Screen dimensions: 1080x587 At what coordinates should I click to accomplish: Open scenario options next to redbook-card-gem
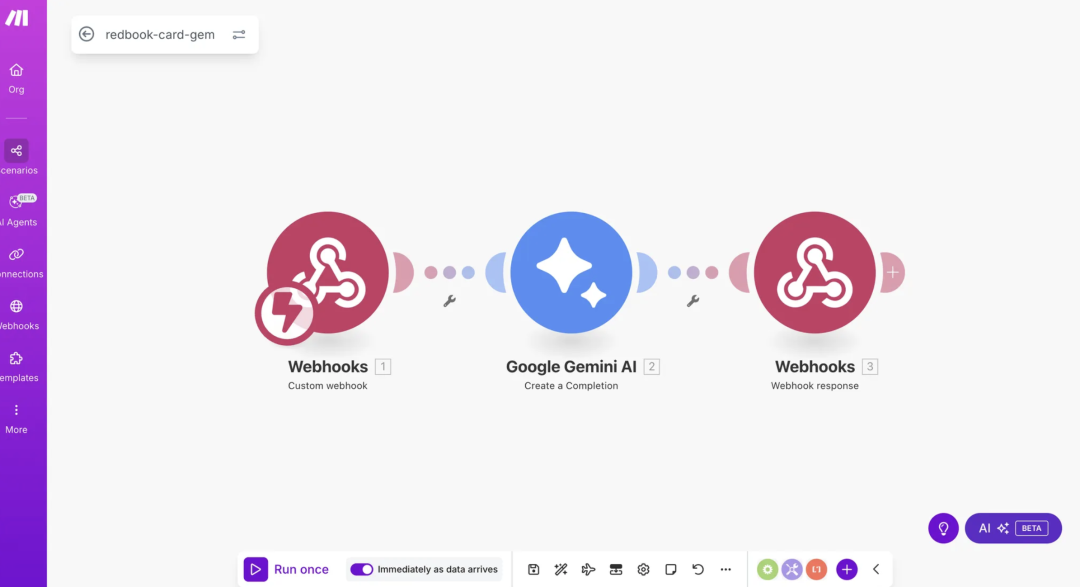pos(239,34)
